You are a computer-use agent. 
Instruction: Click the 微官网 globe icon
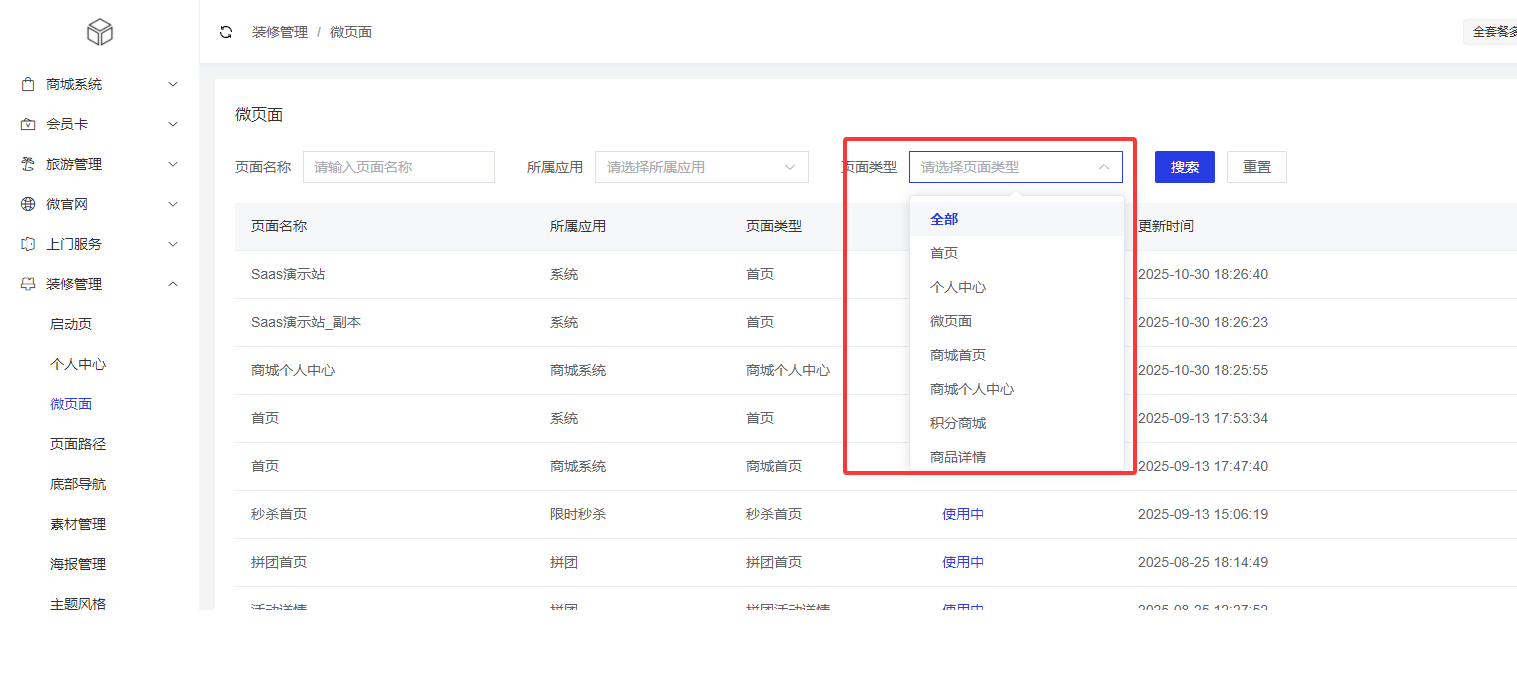(x=28, y=204)
